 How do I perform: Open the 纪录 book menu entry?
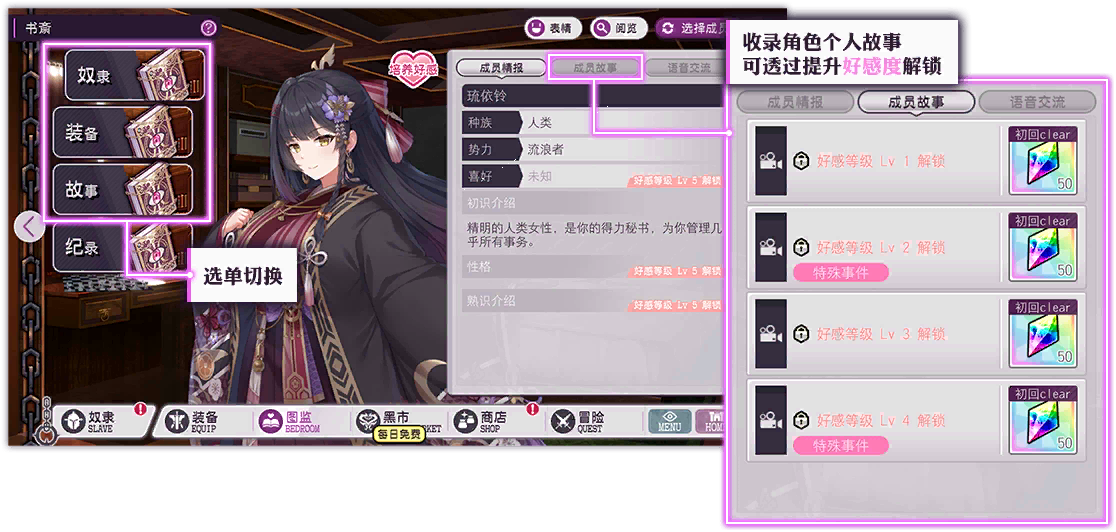(122, 248)
